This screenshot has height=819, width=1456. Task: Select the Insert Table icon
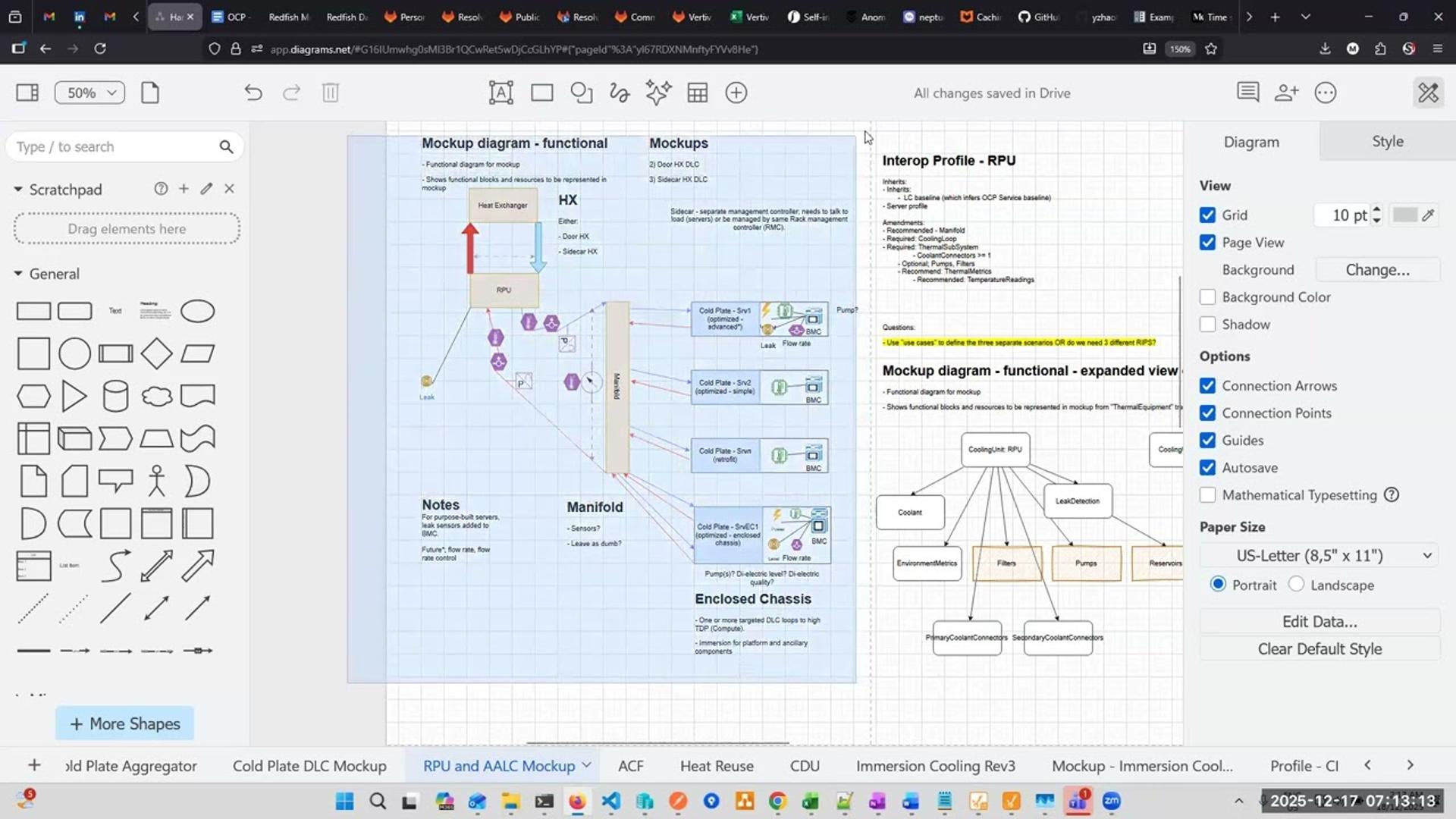697,93
